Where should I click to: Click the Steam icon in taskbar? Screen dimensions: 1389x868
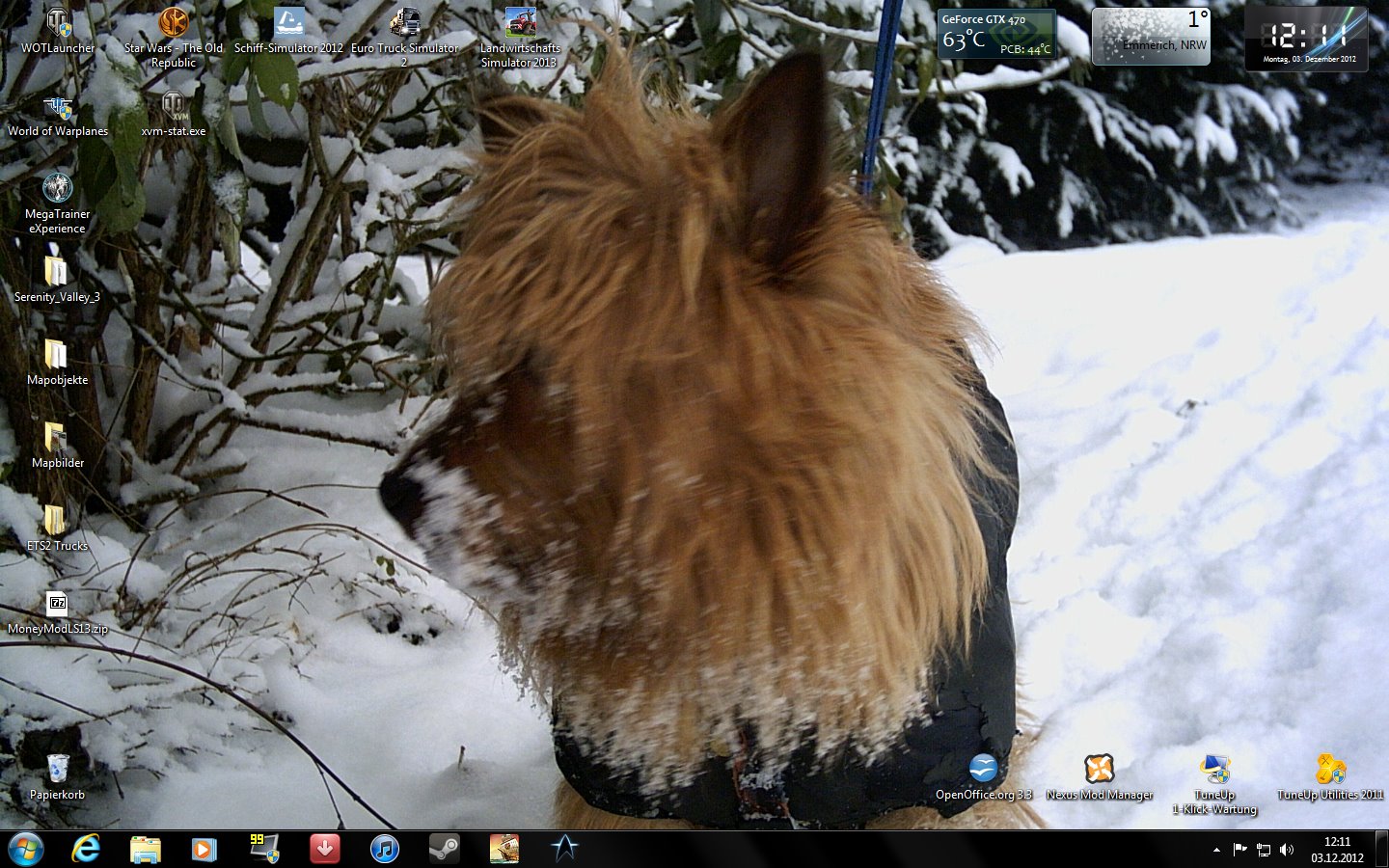[x=444, y=849]
